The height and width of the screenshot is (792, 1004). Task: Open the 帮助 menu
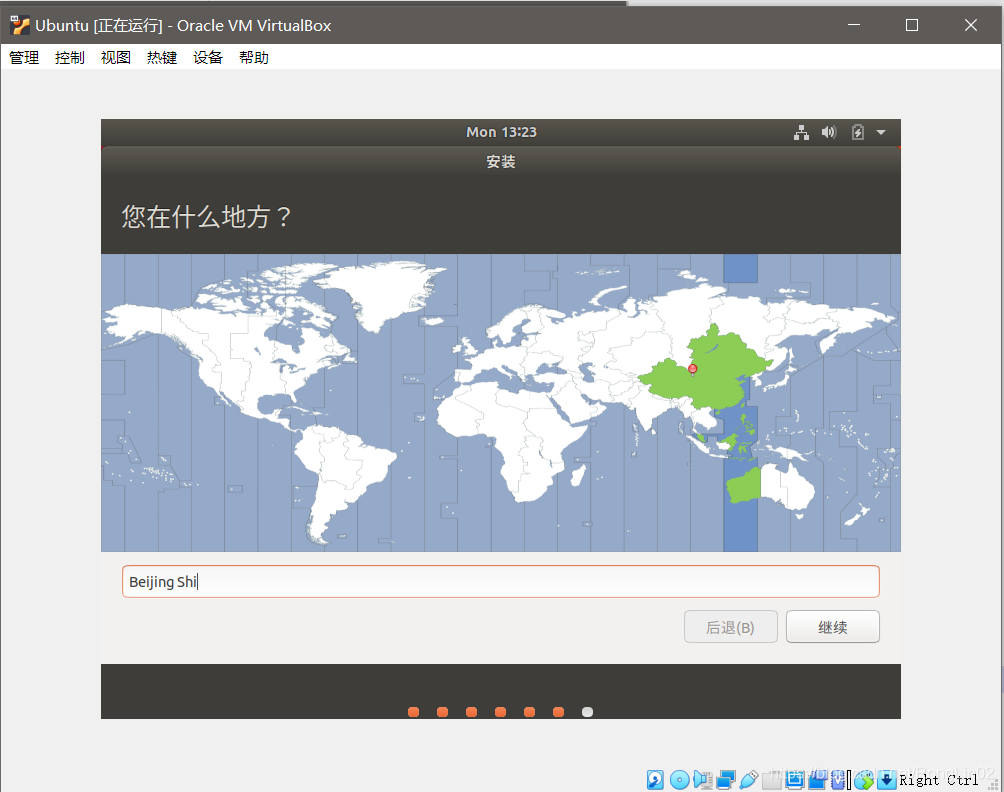(254, 58)
